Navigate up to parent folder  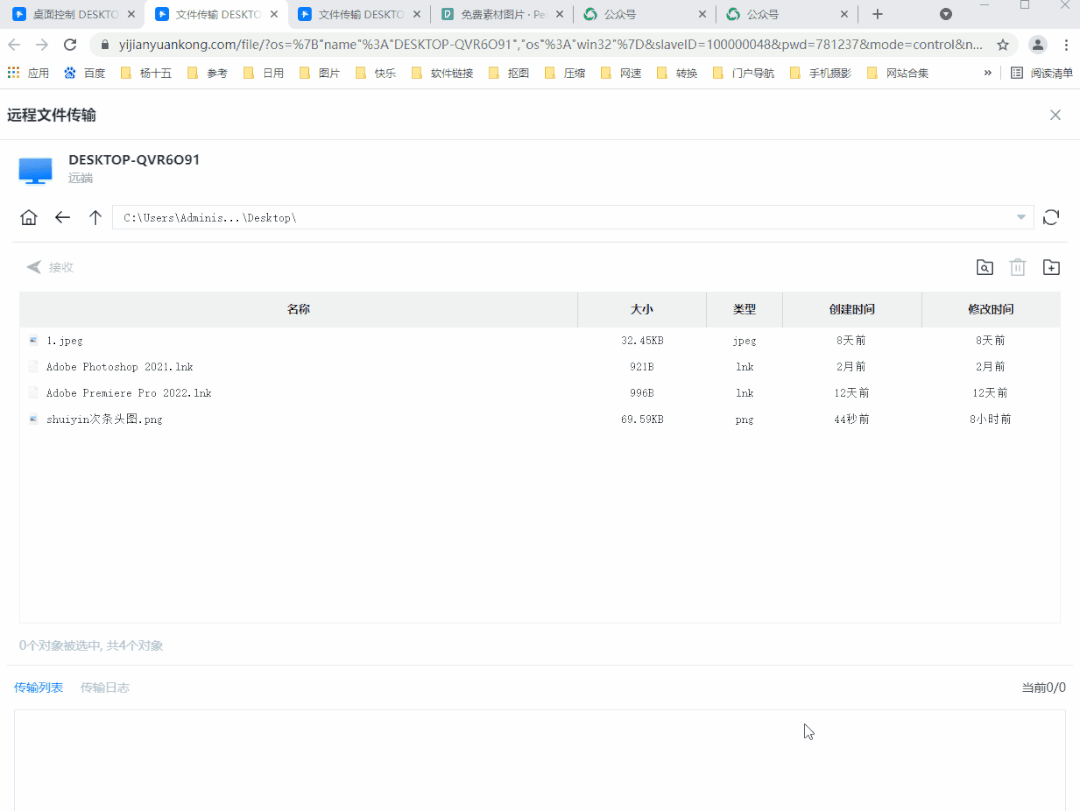click(95, 218)
